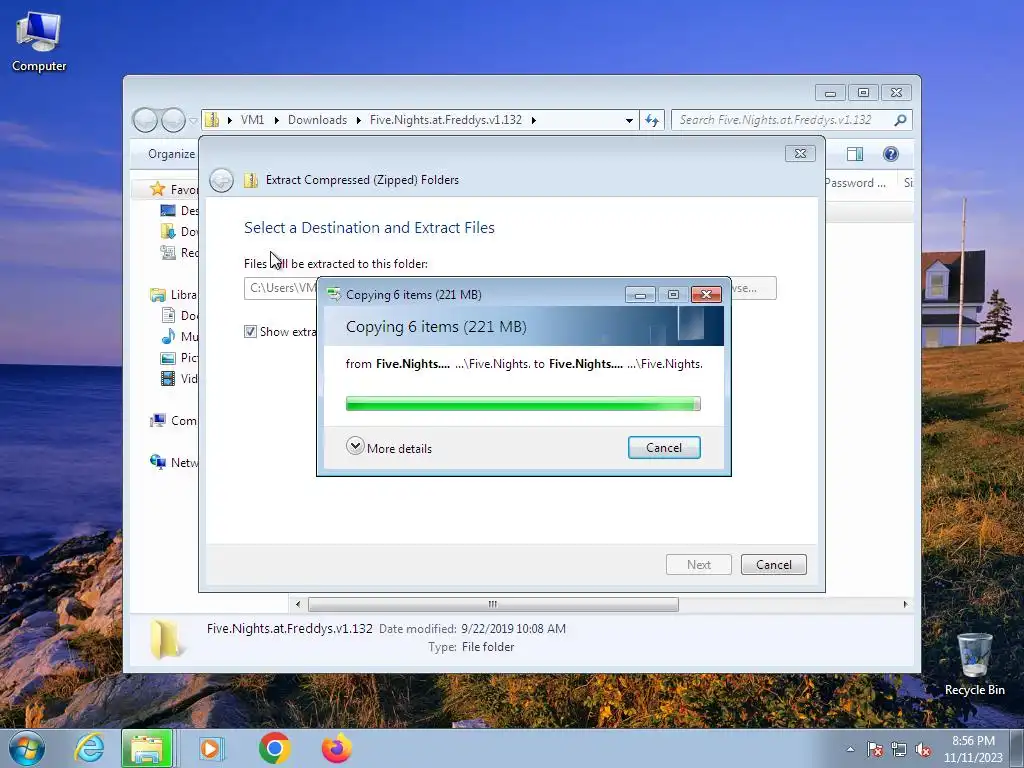
Task: Open the address bar history dropdown
Action: [x=629, y=120]
